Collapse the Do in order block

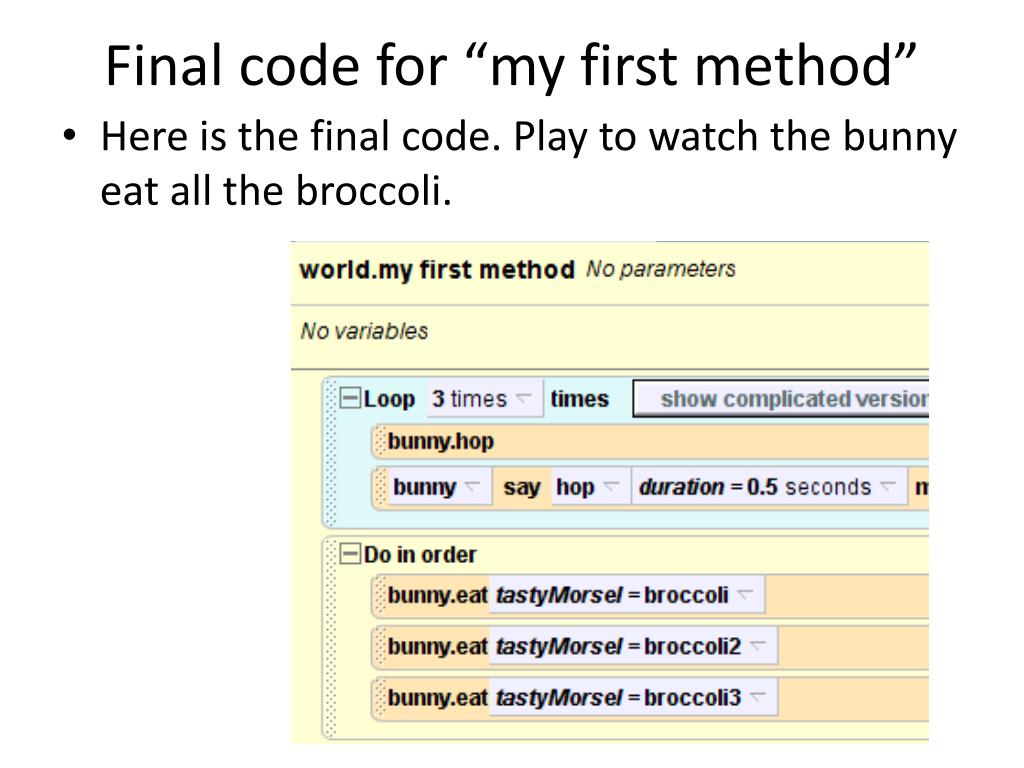(350, 554)
